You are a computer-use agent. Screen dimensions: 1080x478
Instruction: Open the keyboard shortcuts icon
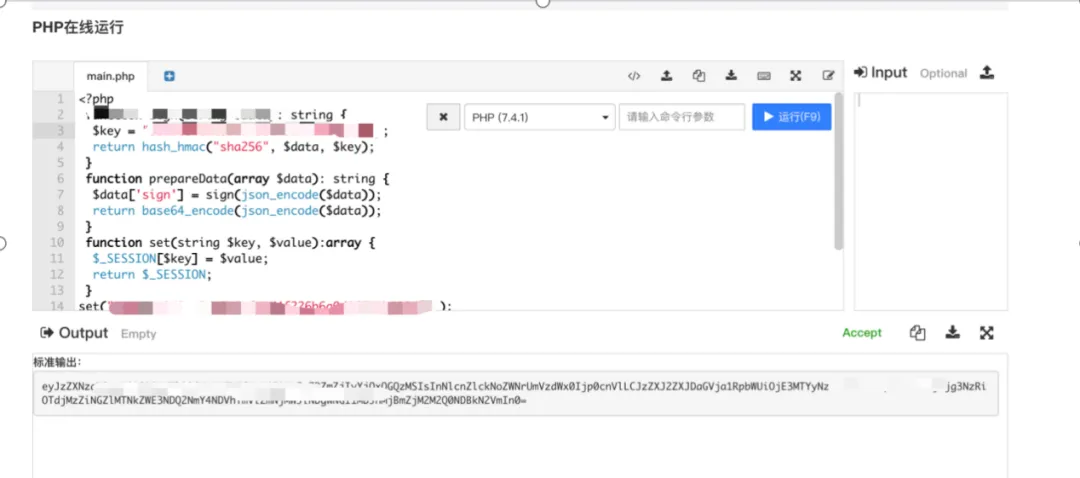[764, 76]
